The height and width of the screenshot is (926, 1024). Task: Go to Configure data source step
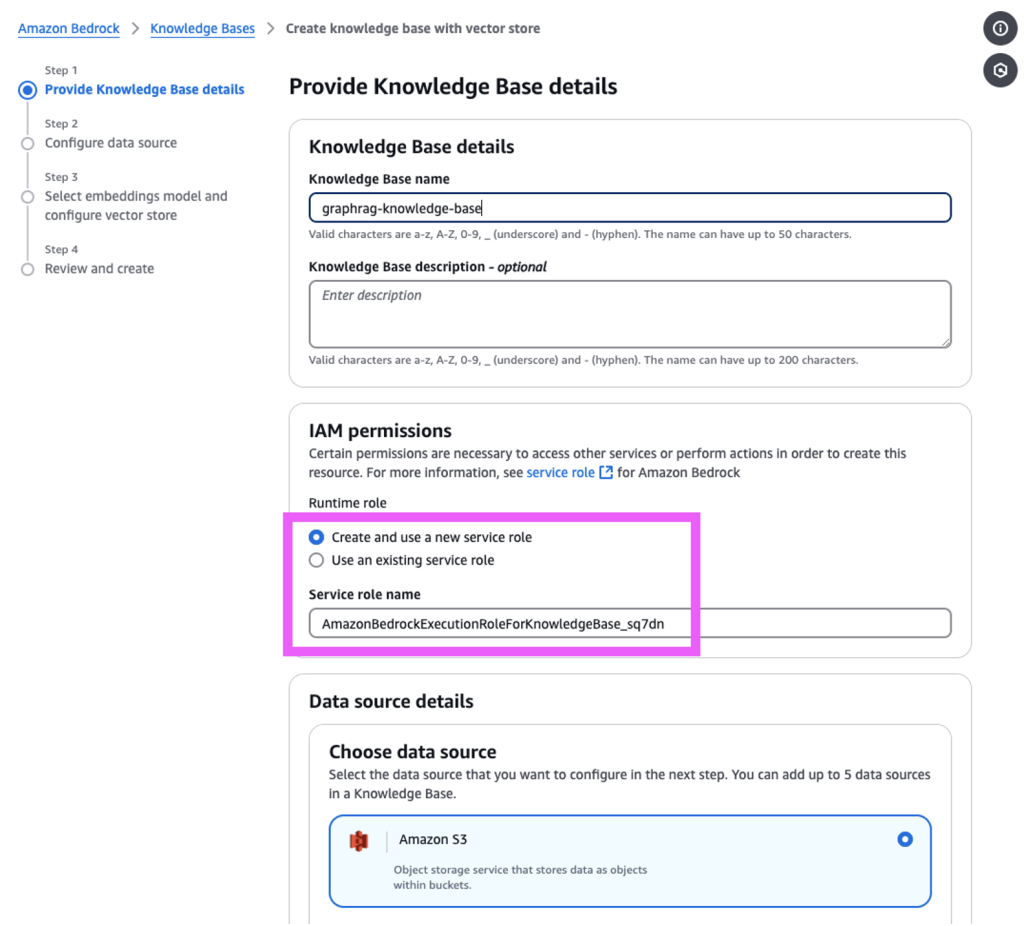(x=110, y=143)
